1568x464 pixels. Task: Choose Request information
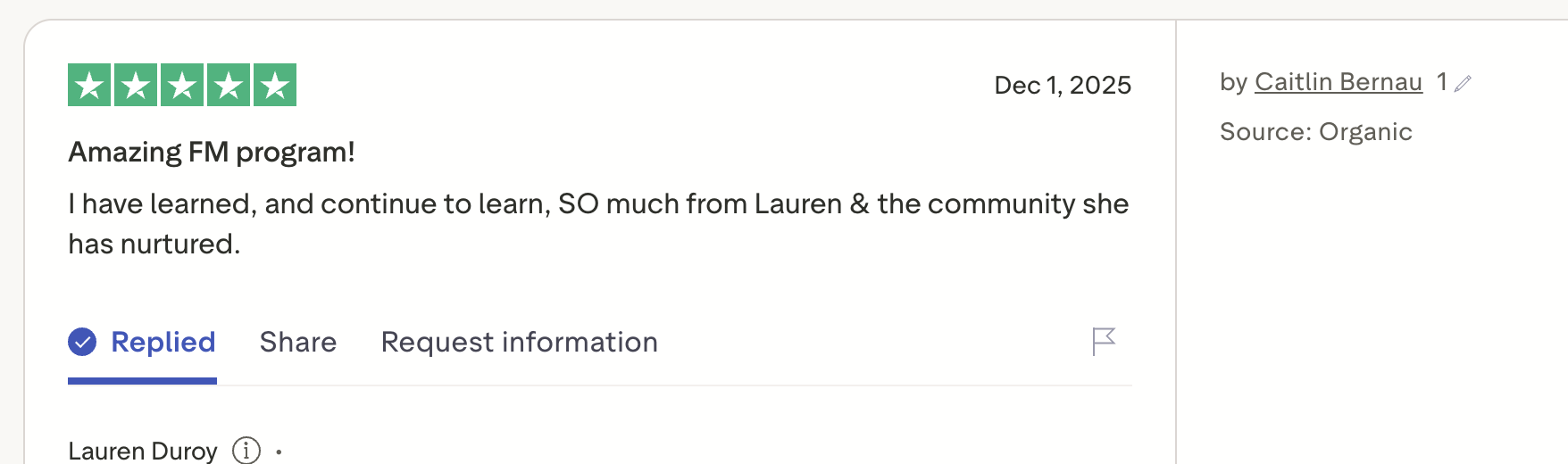pos(519,342)
